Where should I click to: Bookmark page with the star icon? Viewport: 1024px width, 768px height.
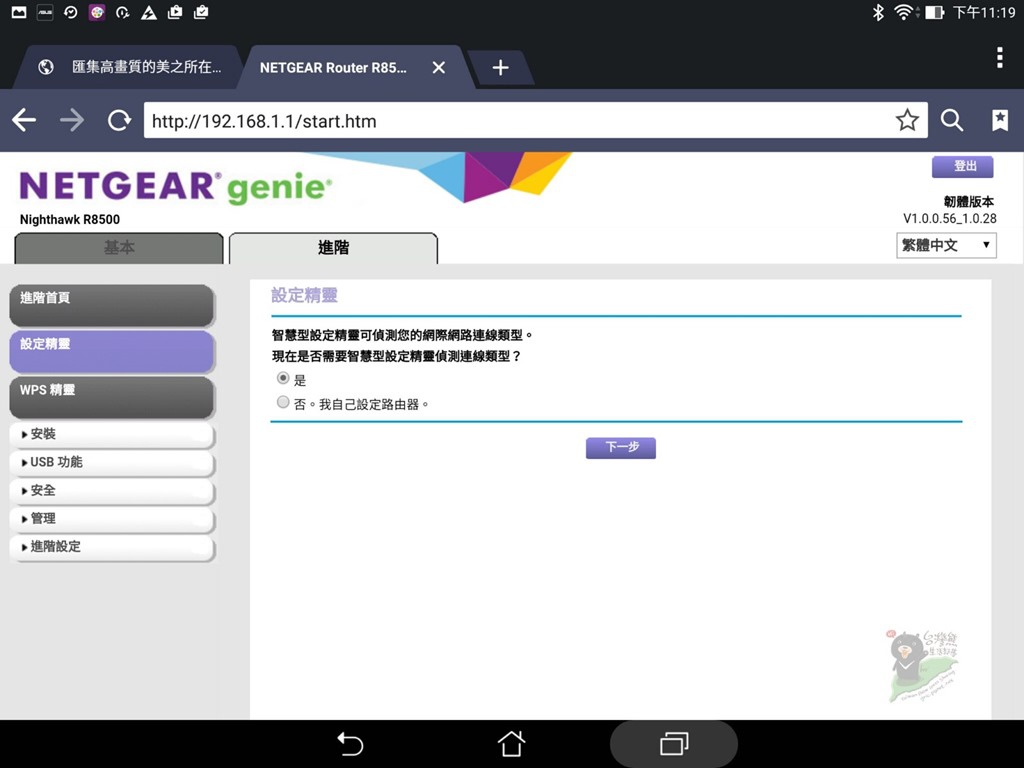click(x=907, y=120)
